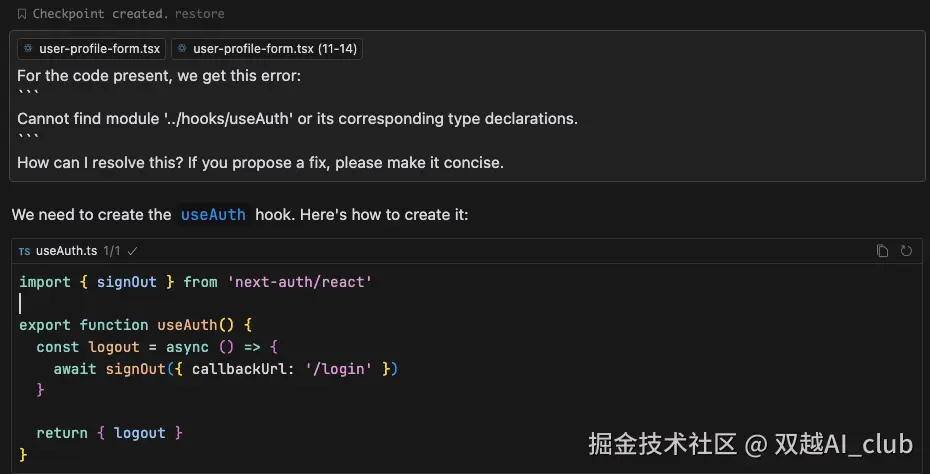Click the React icon on the first user-profile-form.tsx chip
The width and height of the screenshot is (930, 474).
tap(28, 48)
